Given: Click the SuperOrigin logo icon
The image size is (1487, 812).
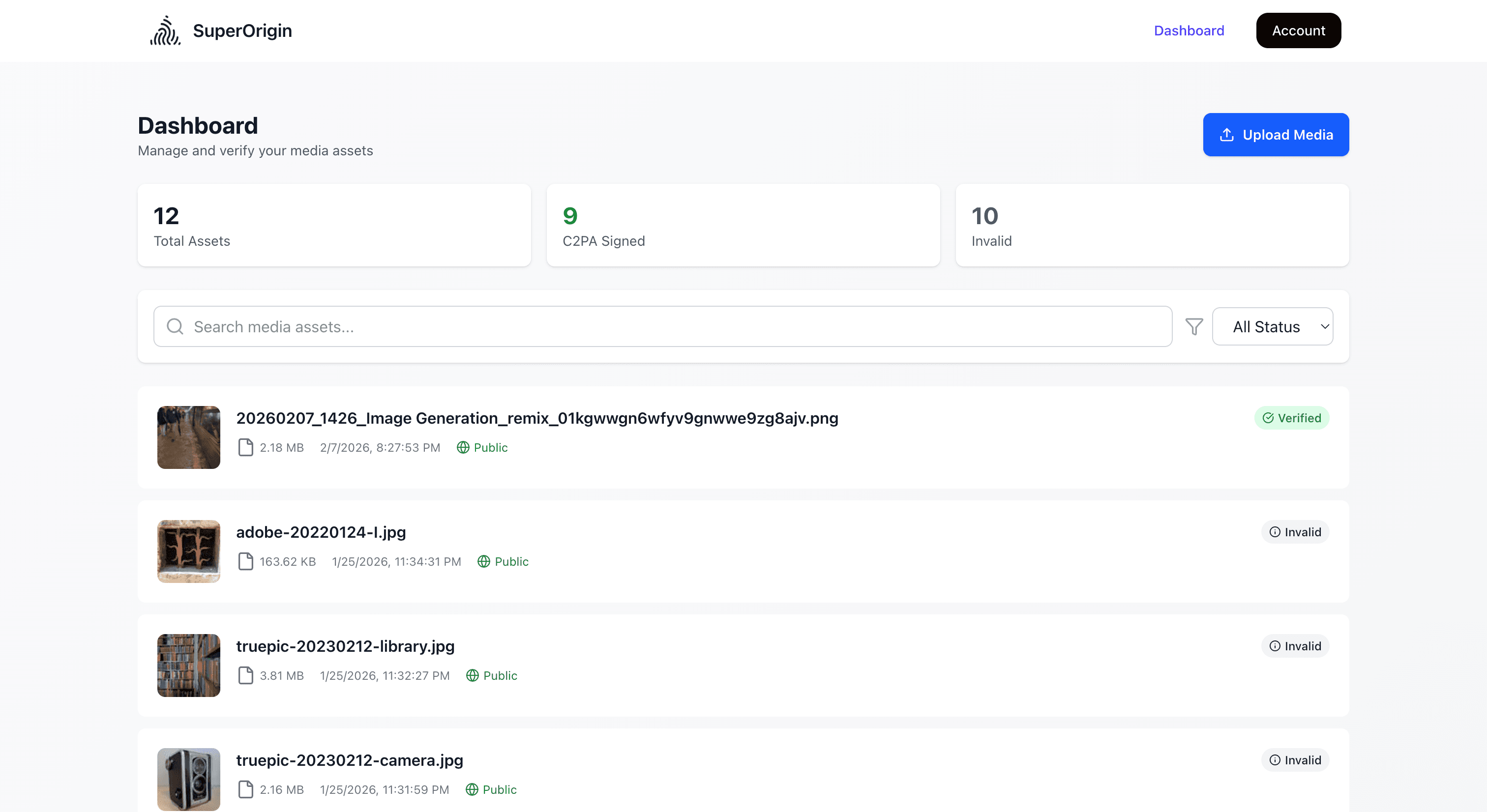Looking at the screenshot, I should pos(165,30).
